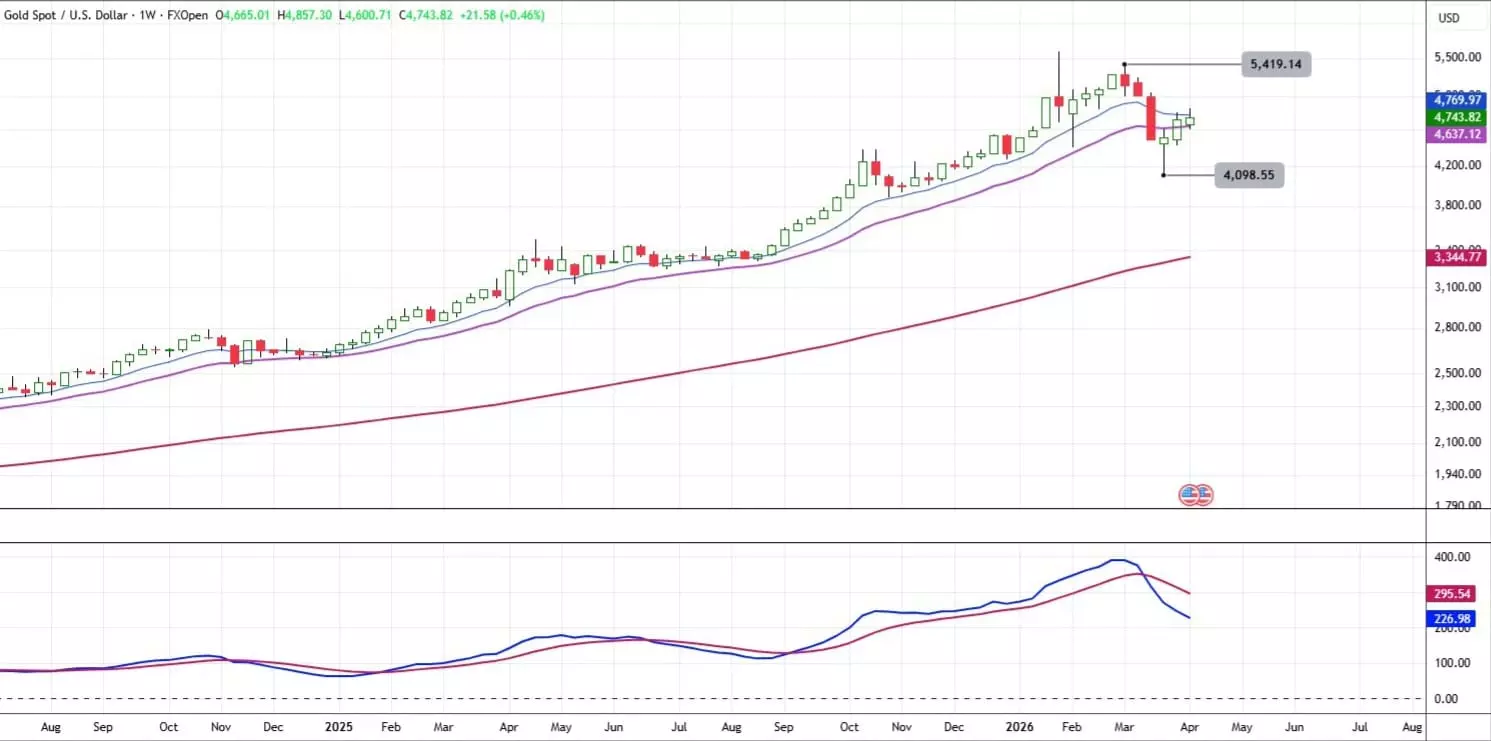The width and height of the screenshot is (1491, 741).
Task: Click the blue 226.98 indicator value label
Action: [1449, 619]
